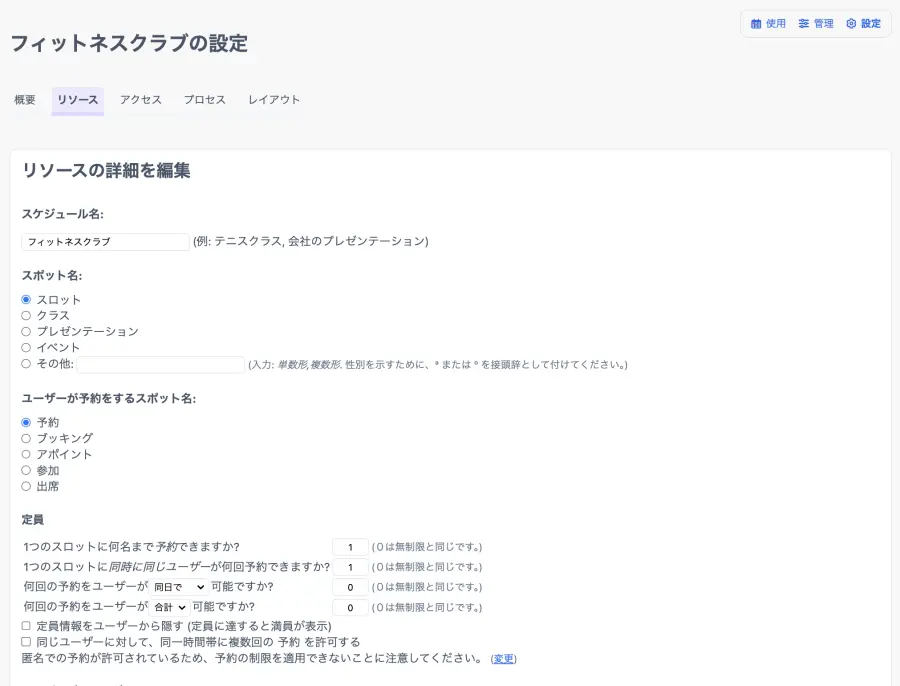Select the イベント radio button

pyautogui.click(x=26, y=348)
